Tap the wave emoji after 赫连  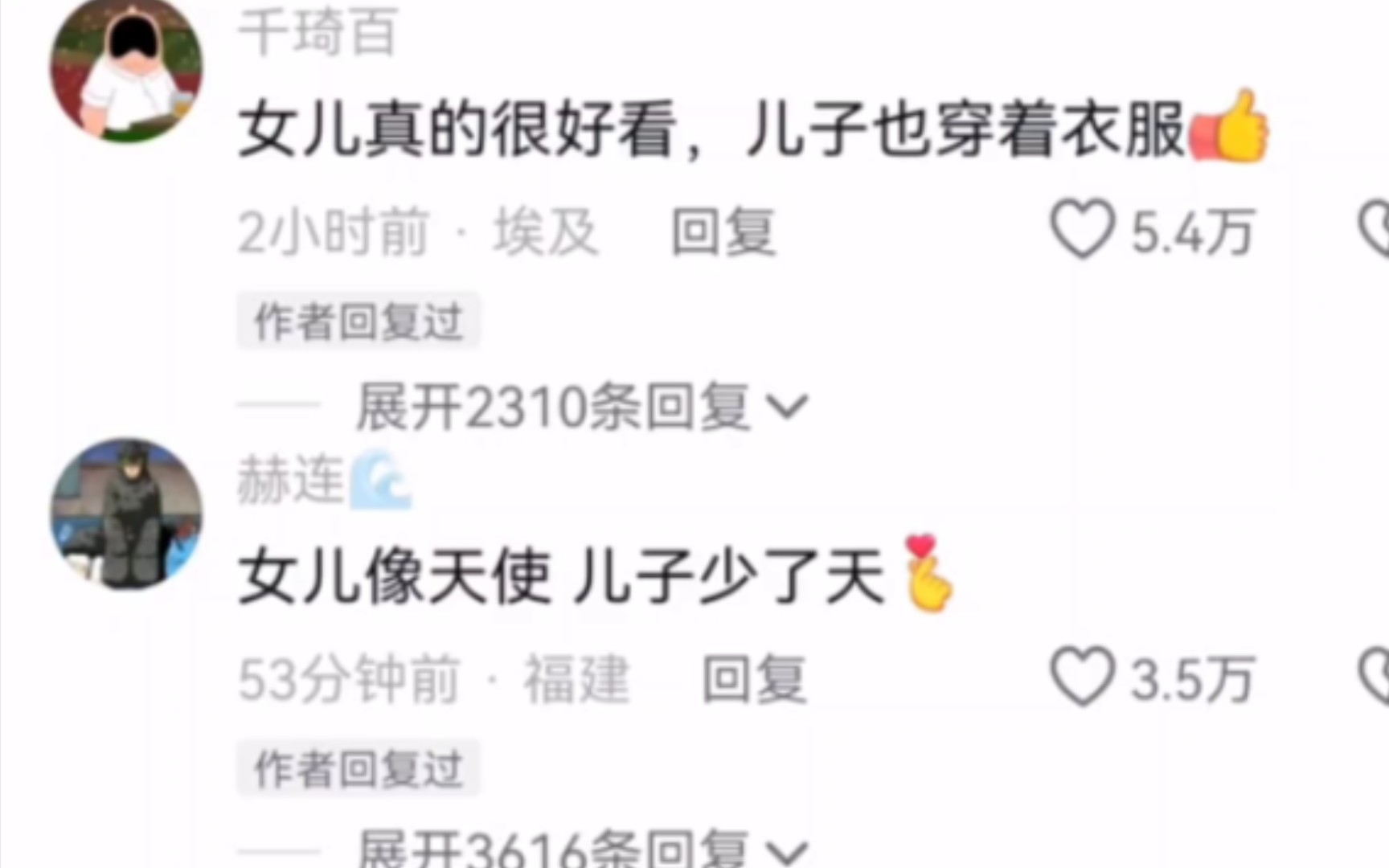[381, 481]
